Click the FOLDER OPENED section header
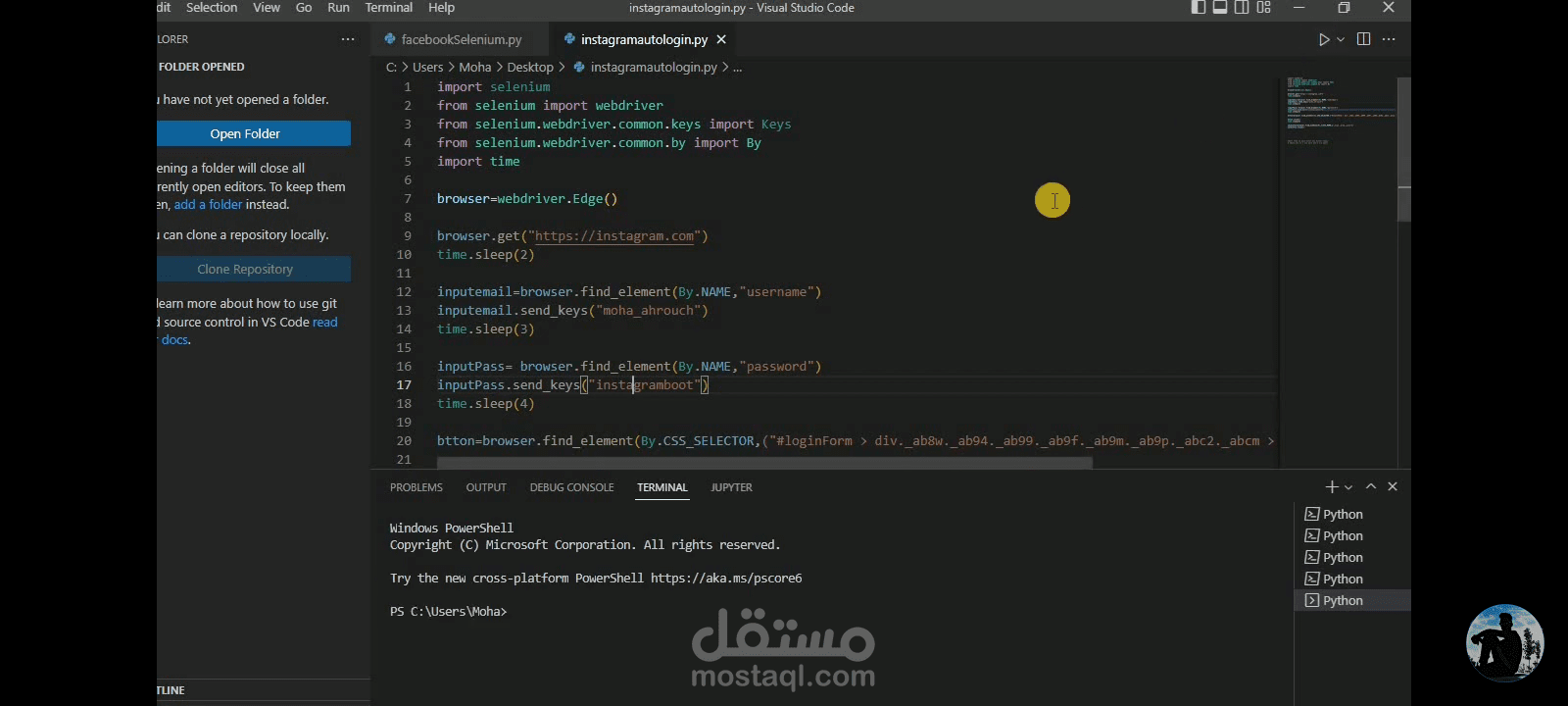The height and width of the screenshot is (706, 1568). point(201,67)
